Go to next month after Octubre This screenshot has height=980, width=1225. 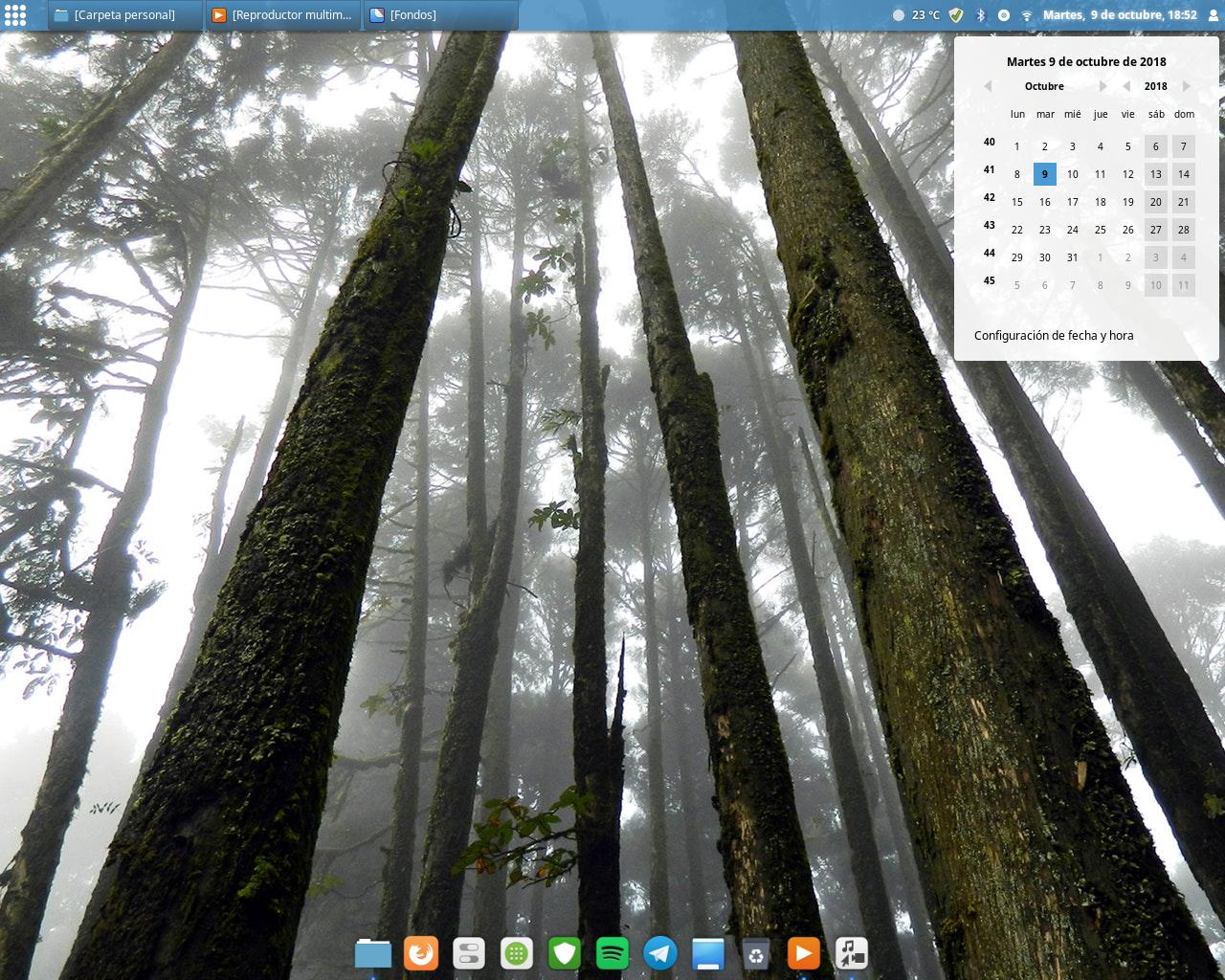pyautogui.click(x=1102, y=86)
